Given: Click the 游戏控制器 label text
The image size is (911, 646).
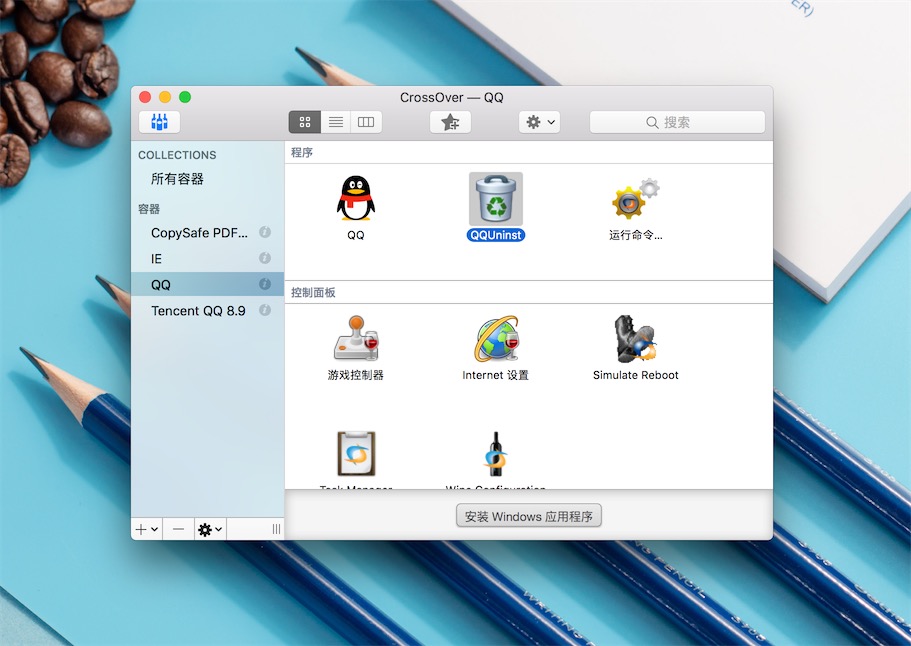Looking at the screenshot, I should click(x=356, y=375).
